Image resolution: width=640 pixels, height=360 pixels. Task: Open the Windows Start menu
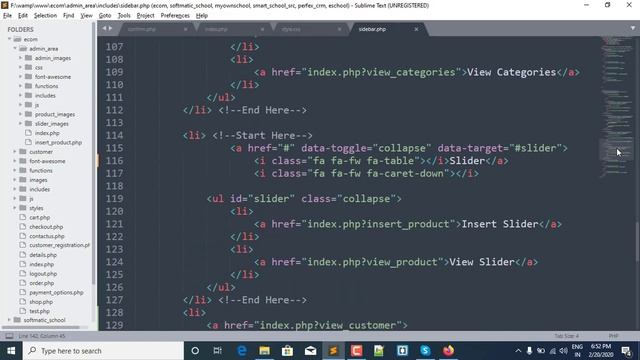(11, 351)
